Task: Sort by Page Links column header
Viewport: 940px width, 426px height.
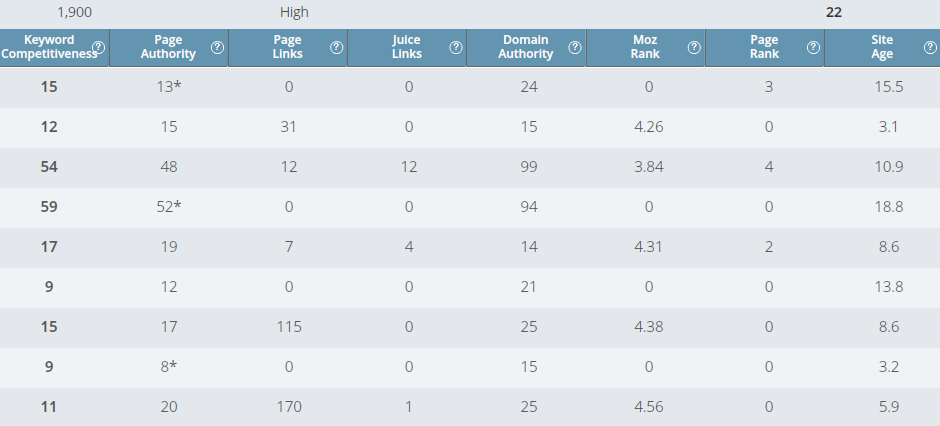Action: (x=288, y=47)
